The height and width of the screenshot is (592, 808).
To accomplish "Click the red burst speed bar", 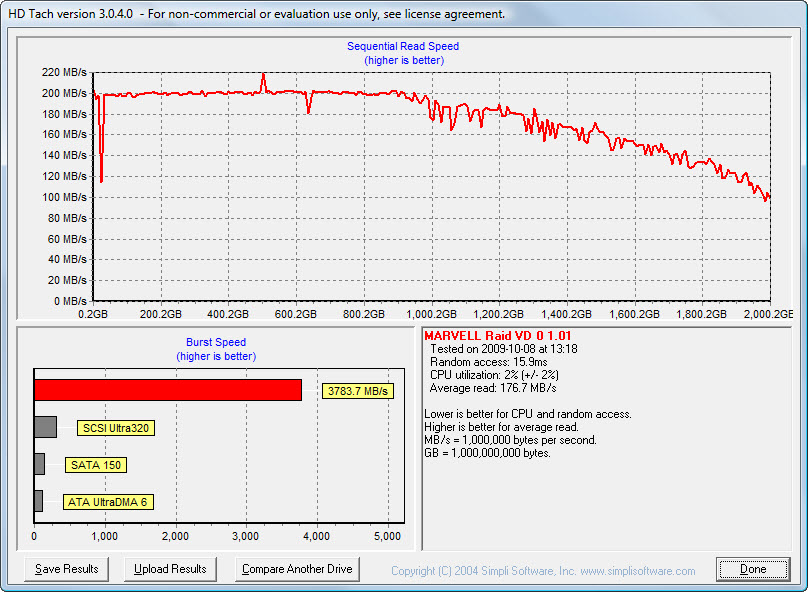I will point(167,390).
